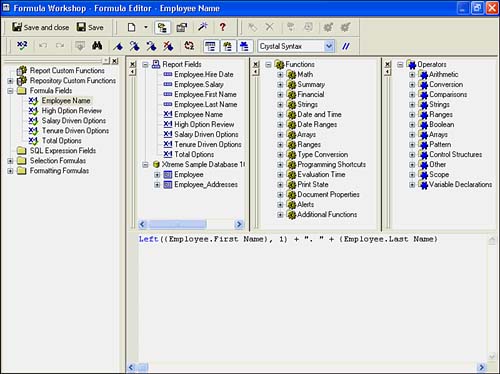Open Find with the binoculars icon
The width and height of the screenshot is (500, 374).
click(x=97, y=46)
